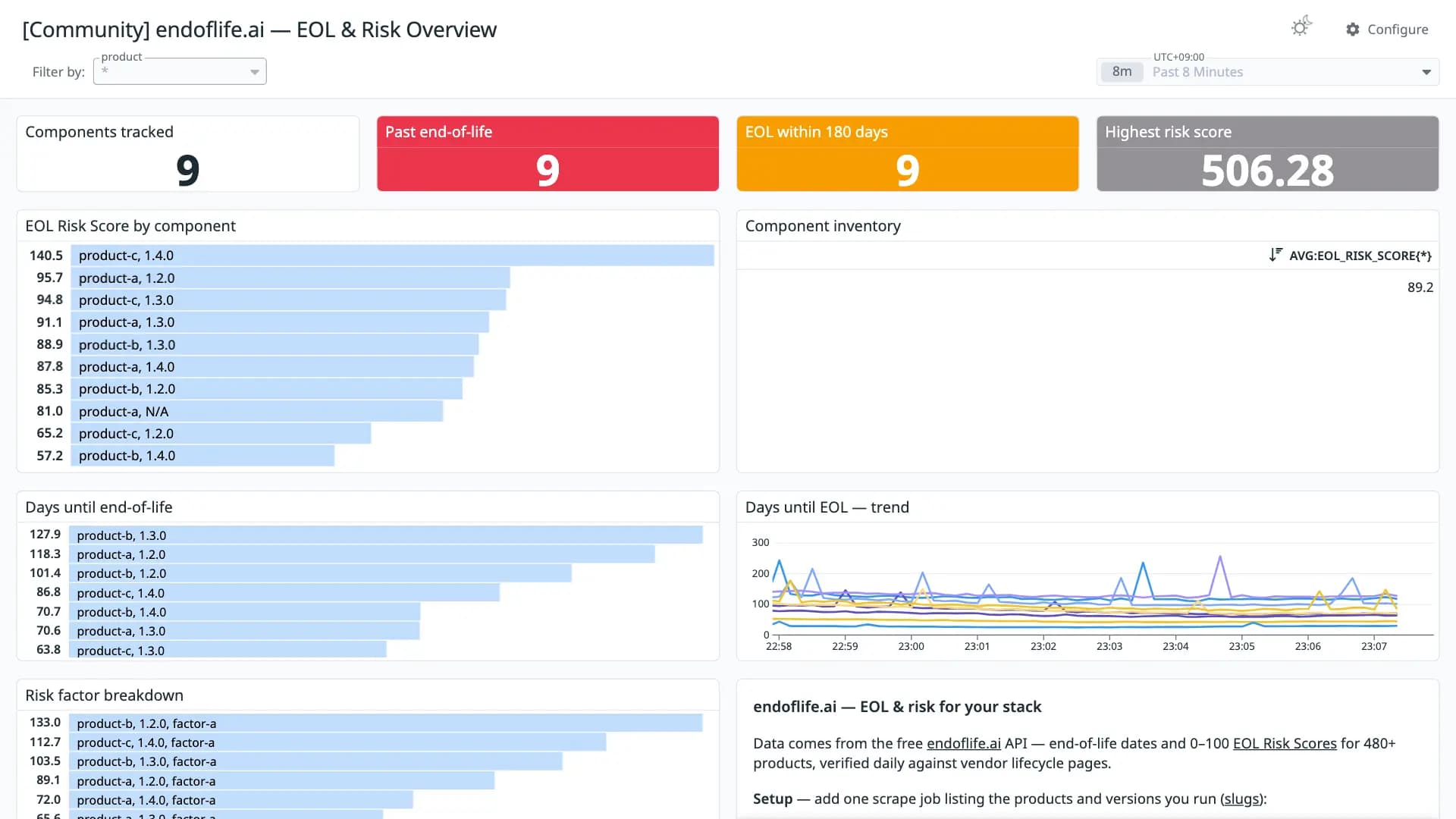Click product-a, 1.4.0, factor-a bar
Screen dimensions: 1456x819
tap(241, 799)
